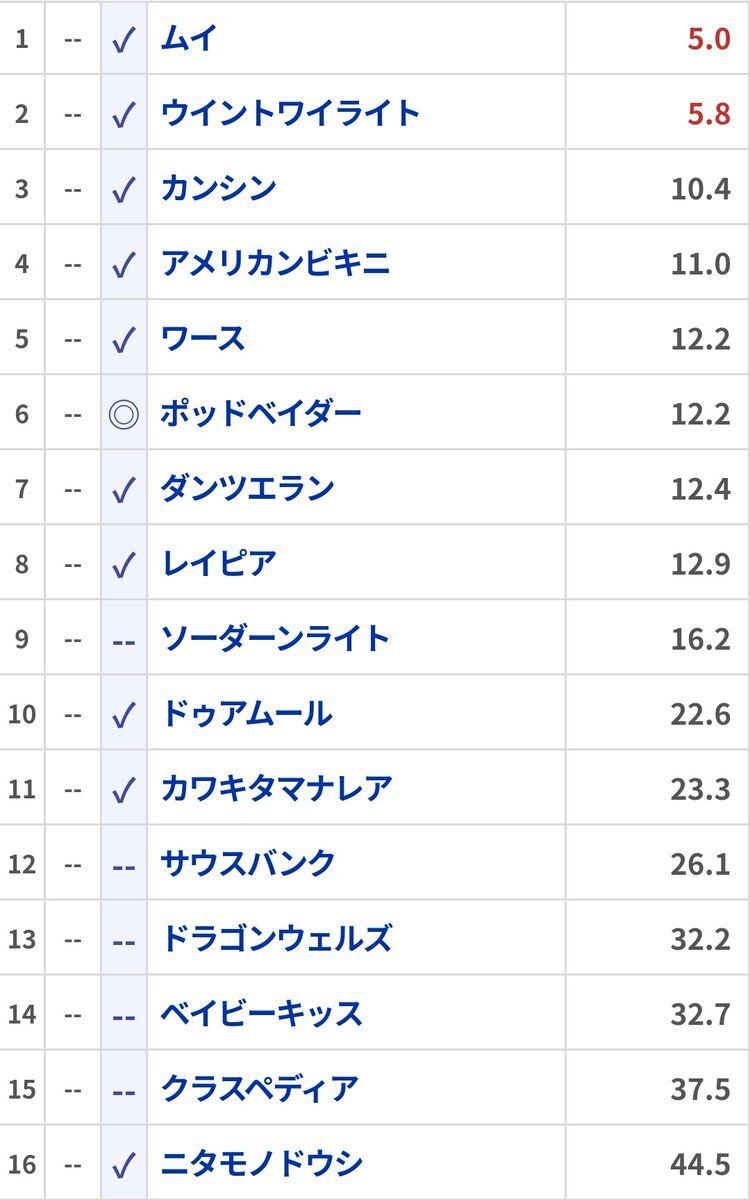This screenshot has height=1200, width=750.
Task: Click the check mark beside ワース
Action: (123, 340)
